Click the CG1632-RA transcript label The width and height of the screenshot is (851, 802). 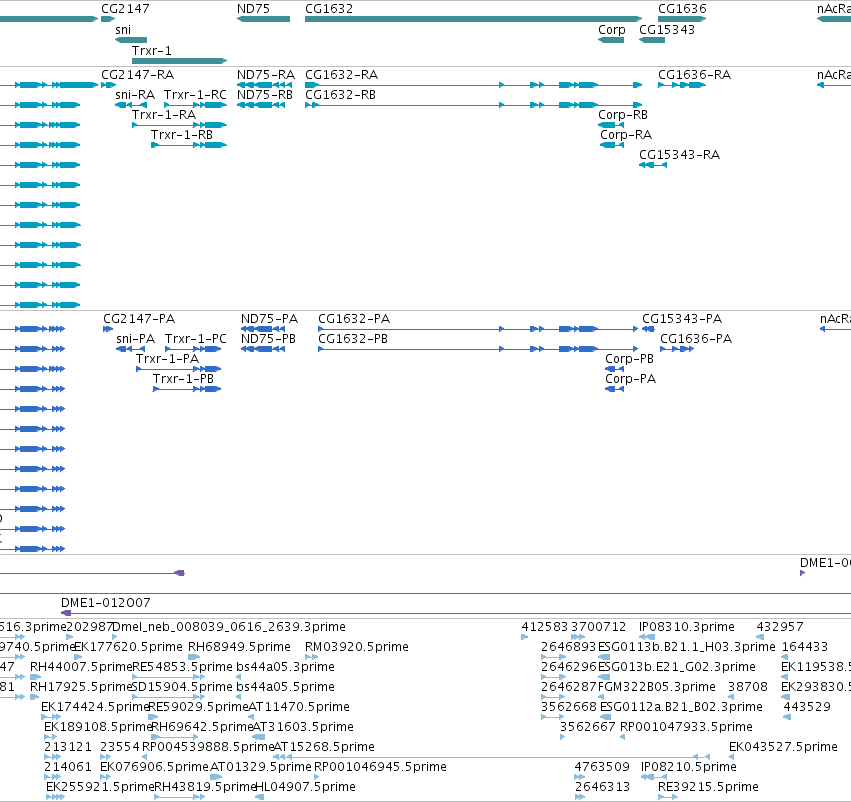pyautogui.click(x=341, y=75)
